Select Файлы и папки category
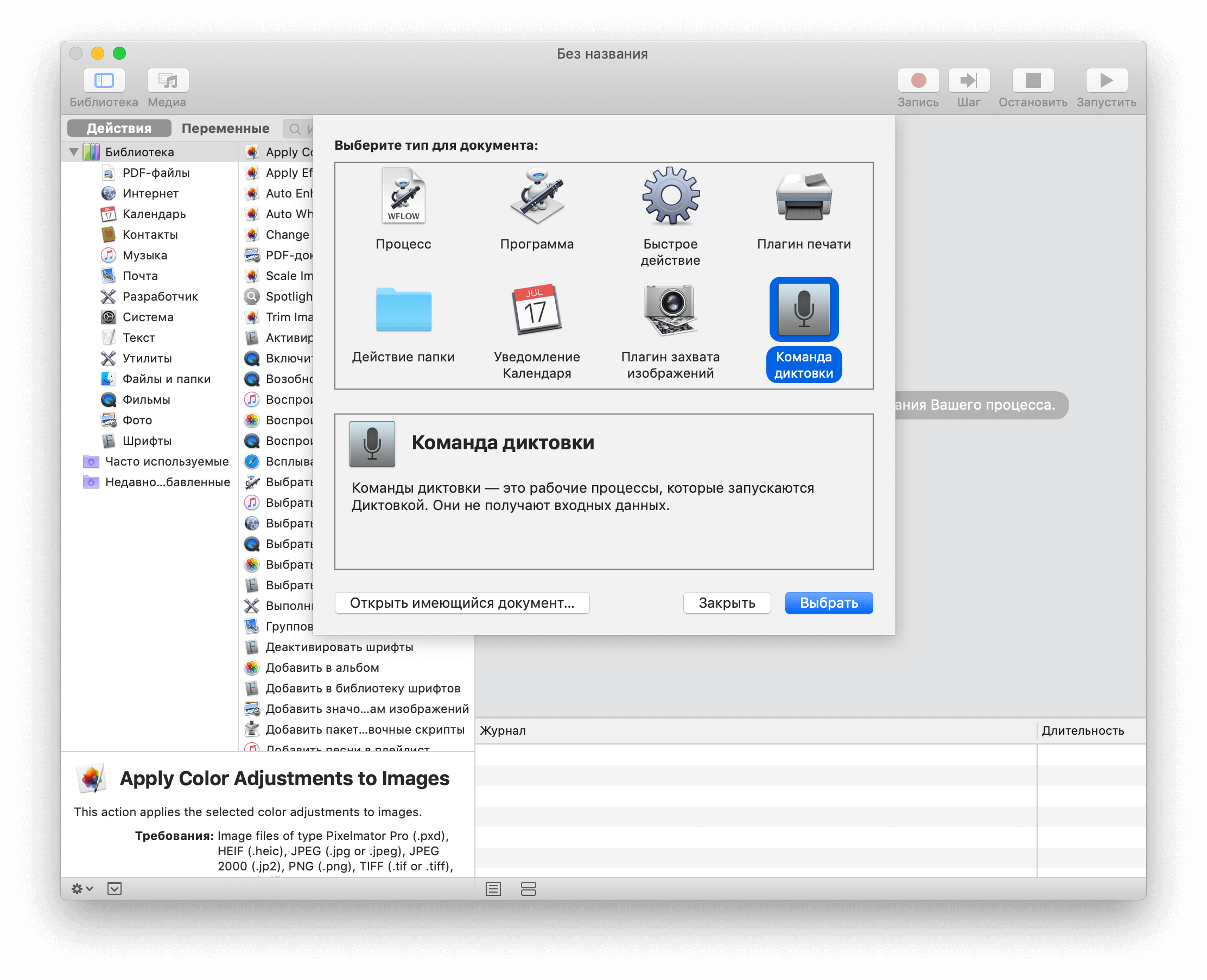Image resolution: width=1207 pixels, height=980 pixels. [149, 379]
